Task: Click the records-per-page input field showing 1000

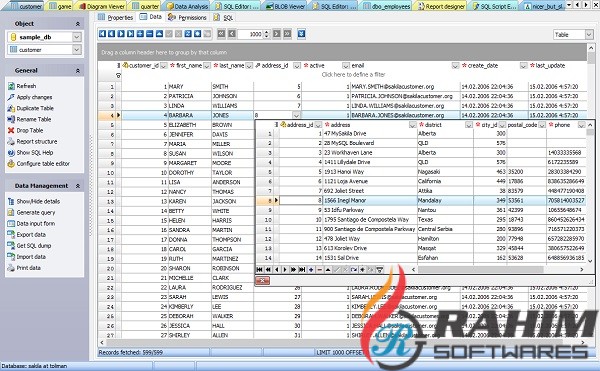Action: pos(251,34)
